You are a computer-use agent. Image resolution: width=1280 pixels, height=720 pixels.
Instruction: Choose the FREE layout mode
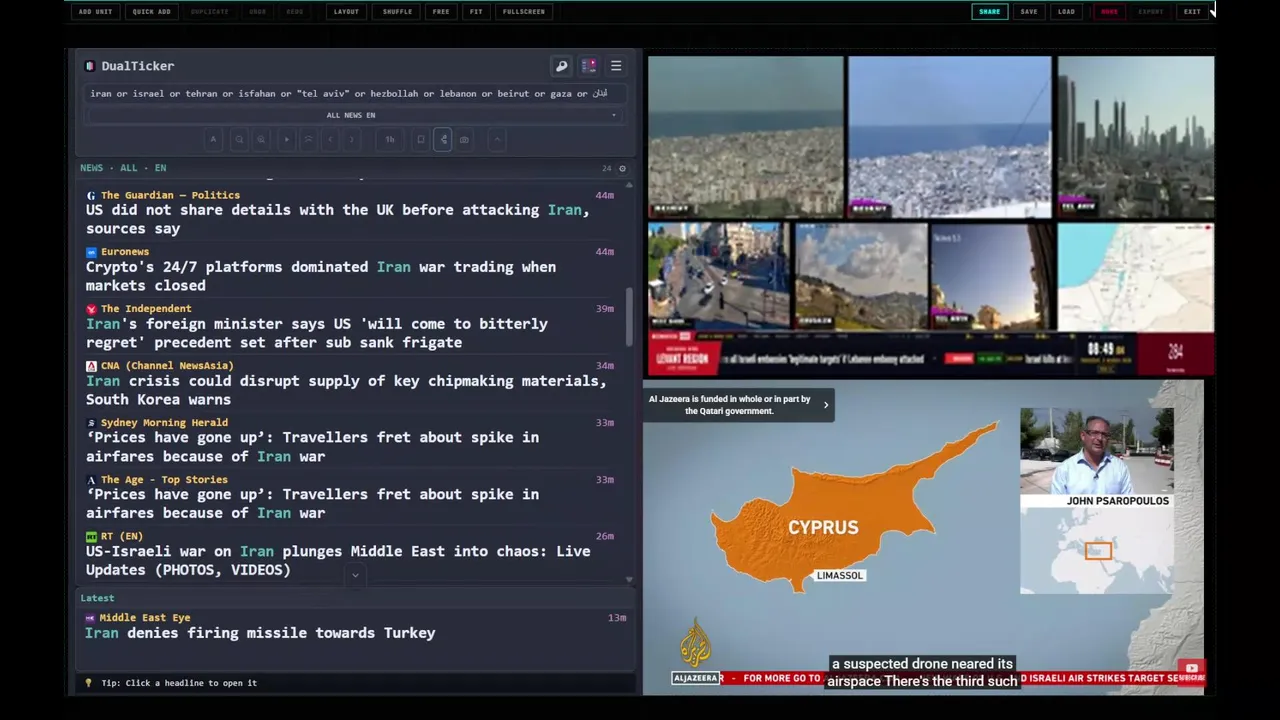441,12
